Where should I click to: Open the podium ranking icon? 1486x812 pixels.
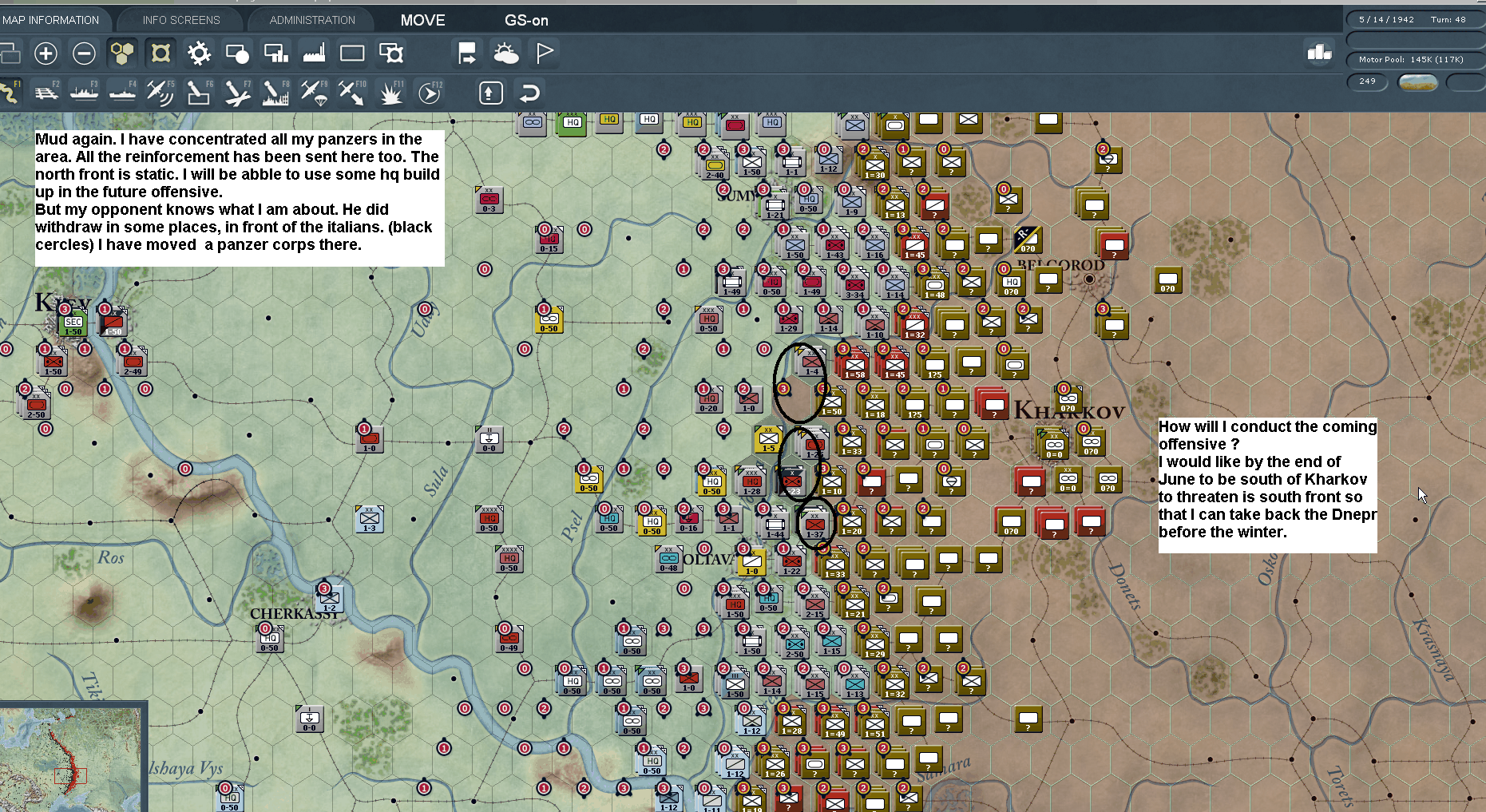point(1319,53)
